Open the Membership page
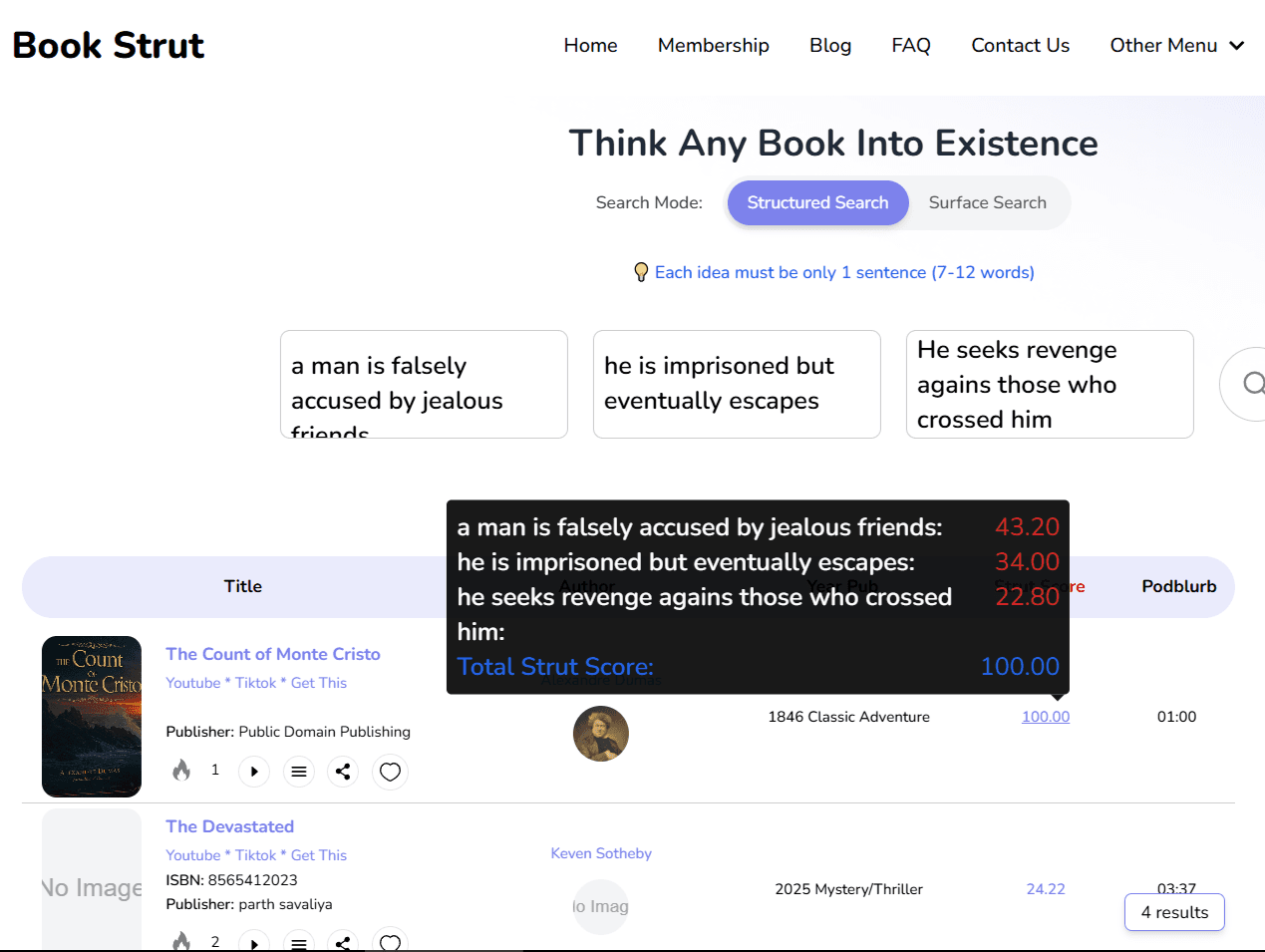 tap(713, 45)
